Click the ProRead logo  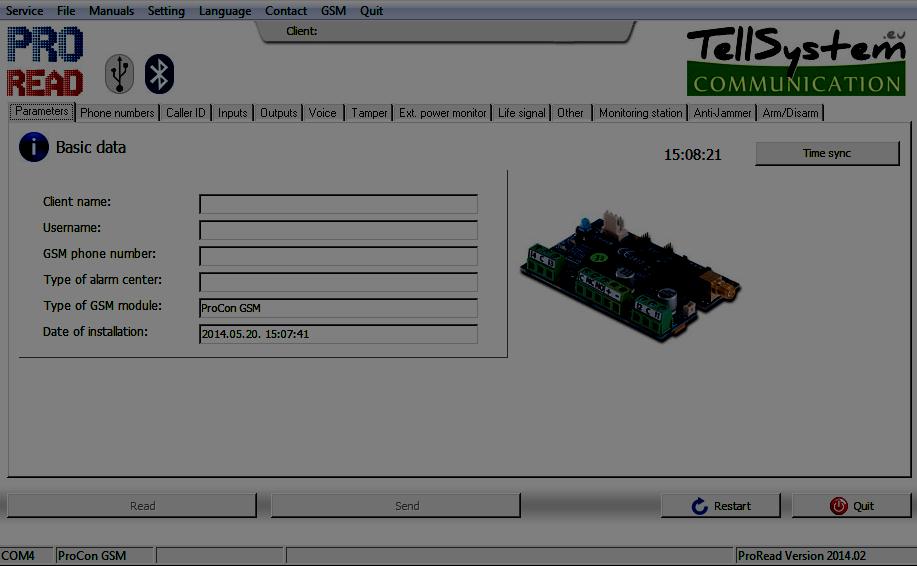[45, 61]
